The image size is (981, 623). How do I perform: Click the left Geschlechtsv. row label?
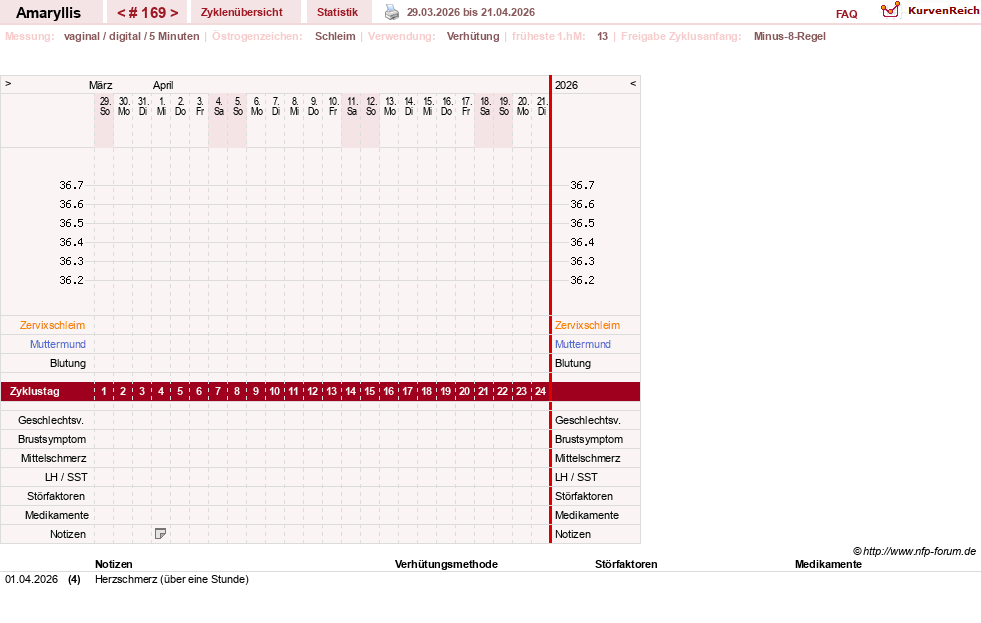(x=51, y=420)
